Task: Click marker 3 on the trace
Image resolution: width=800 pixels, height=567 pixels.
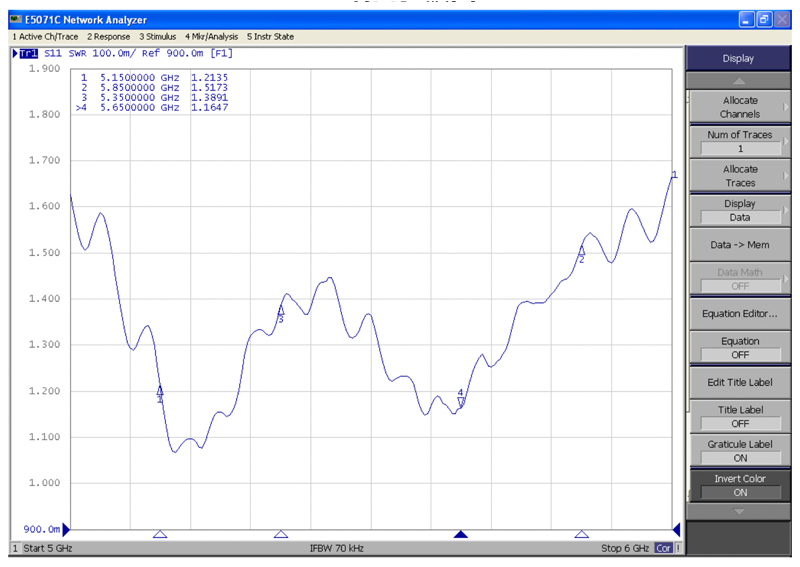Action: tap(281, 312)
